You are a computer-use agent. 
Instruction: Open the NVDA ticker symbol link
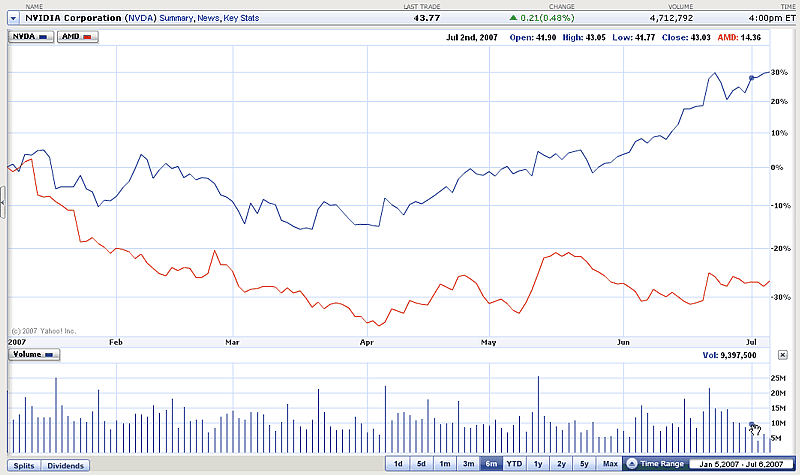click(x=140, y=18)
